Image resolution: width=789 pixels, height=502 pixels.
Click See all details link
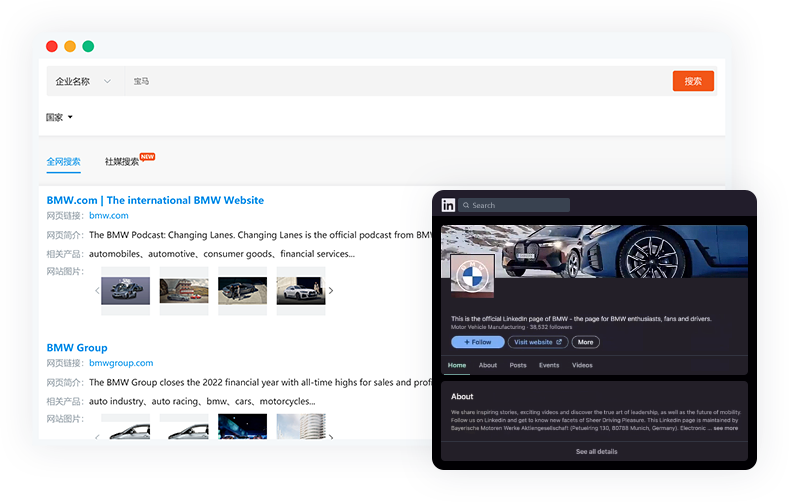tap(596, 452)
